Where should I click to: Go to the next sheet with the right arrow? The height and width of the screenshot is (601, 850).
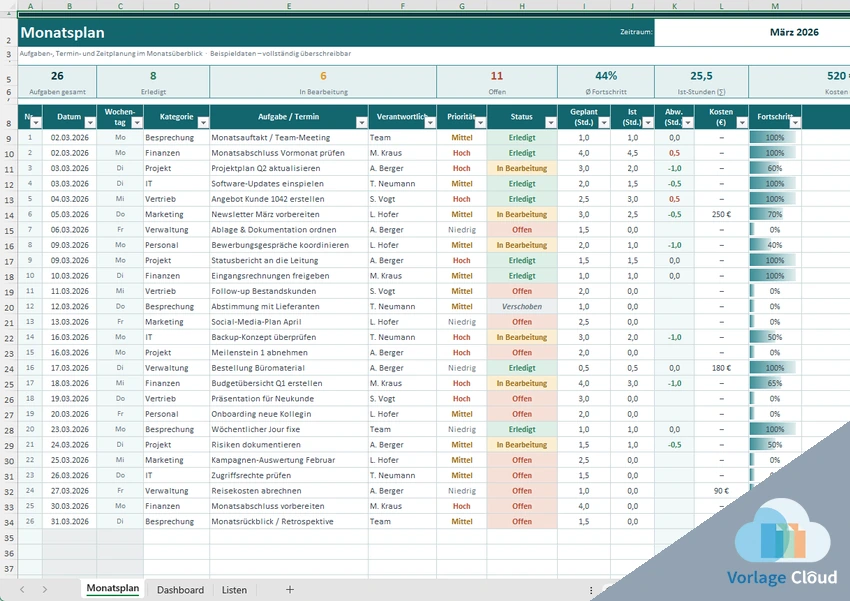[45, 590]
